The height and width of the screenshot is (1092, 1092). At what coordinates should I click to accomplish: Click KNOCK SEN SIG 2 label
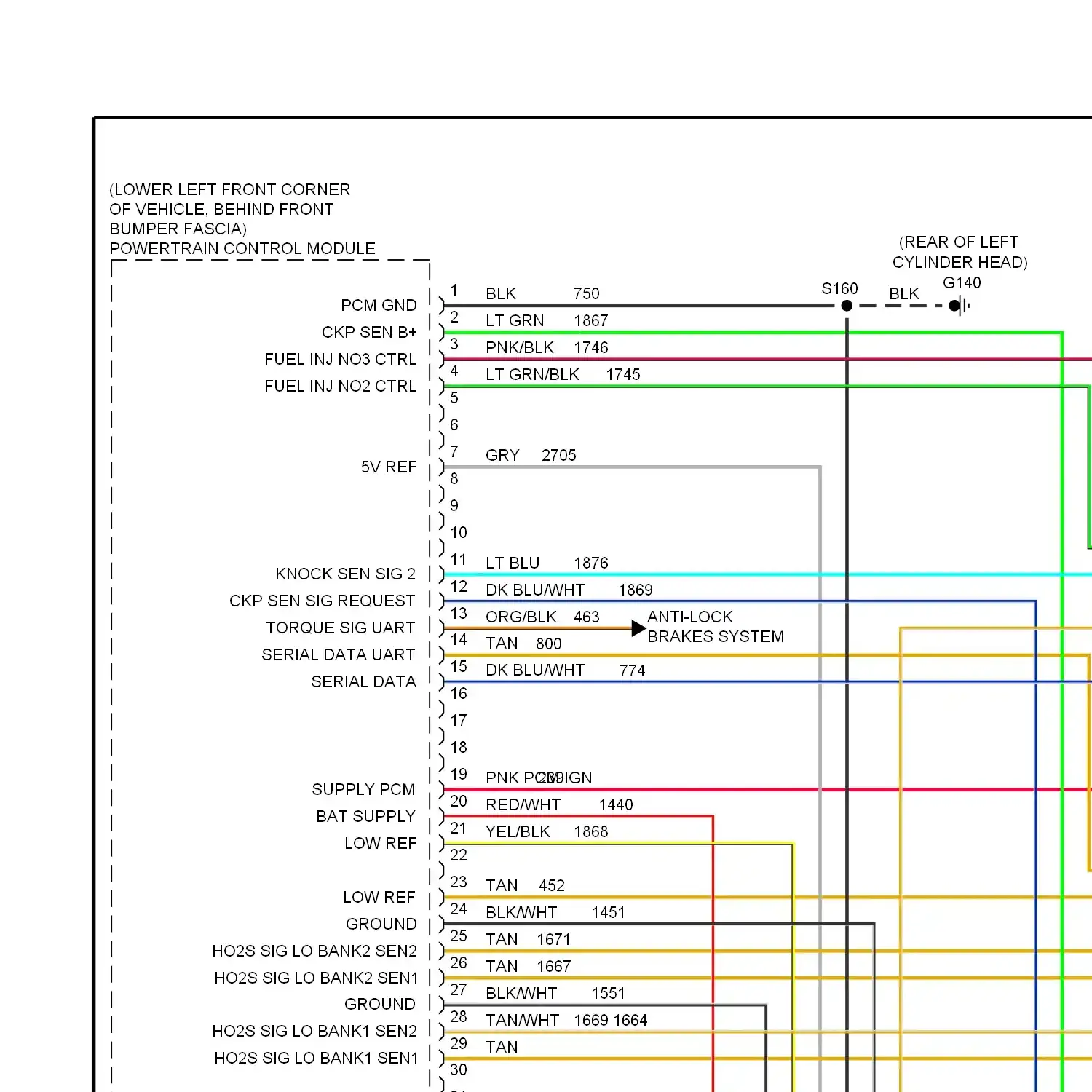pos(345,574)
